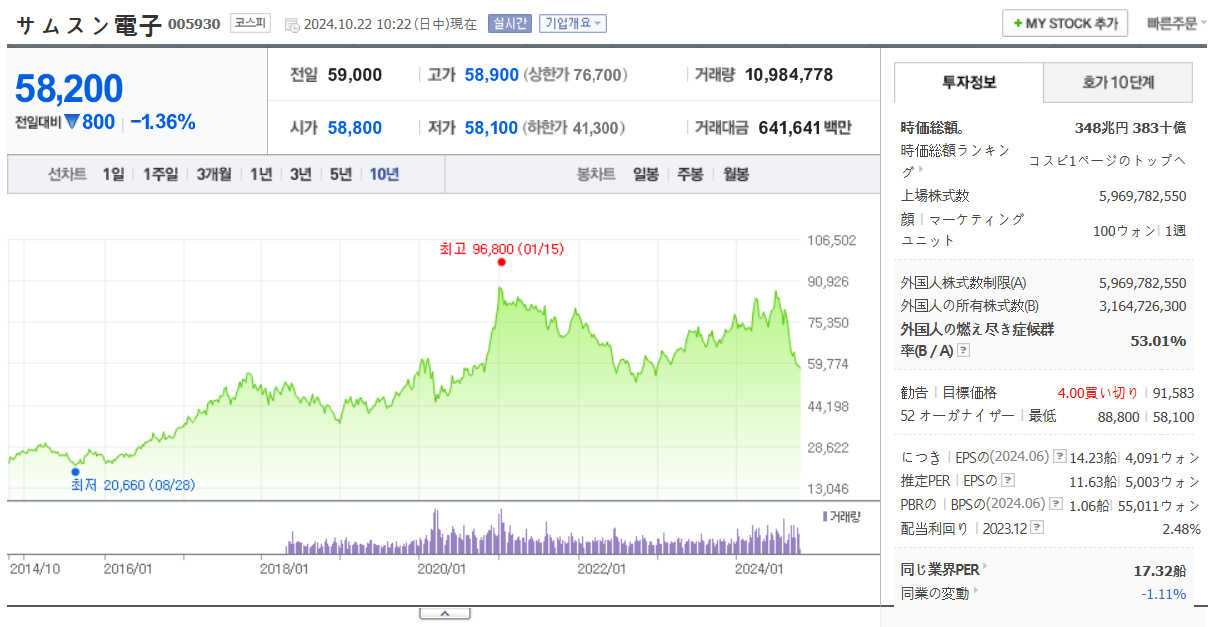
Task: Switch to the 호가10단계 tab
Action: [x=1117, y=83]
